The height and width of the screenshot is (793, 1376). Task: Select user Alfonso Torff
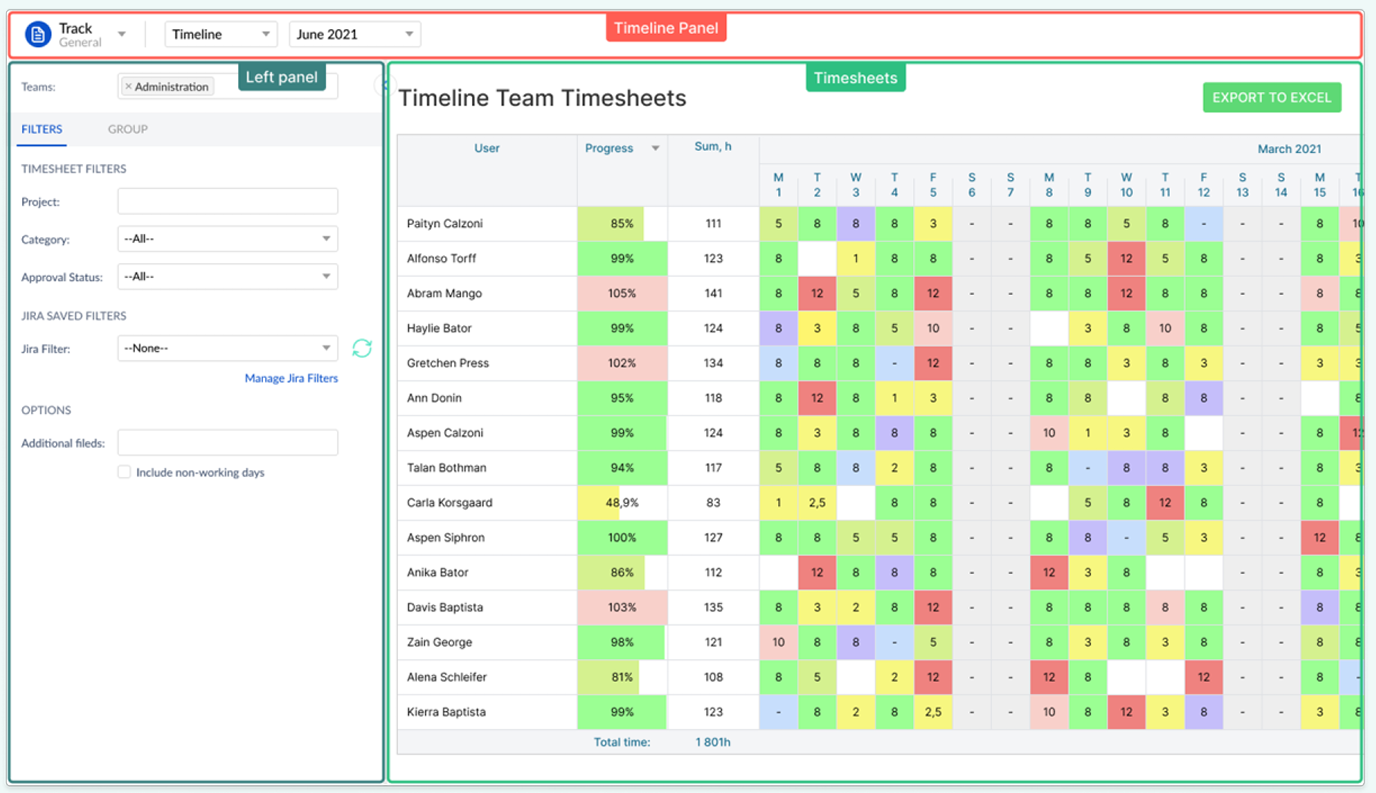pos(442,259)
